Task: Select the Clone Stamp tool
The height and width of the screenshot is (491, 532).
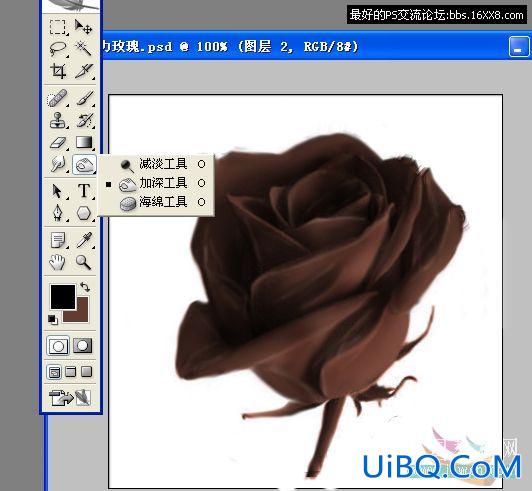Action: click(57, 120)
